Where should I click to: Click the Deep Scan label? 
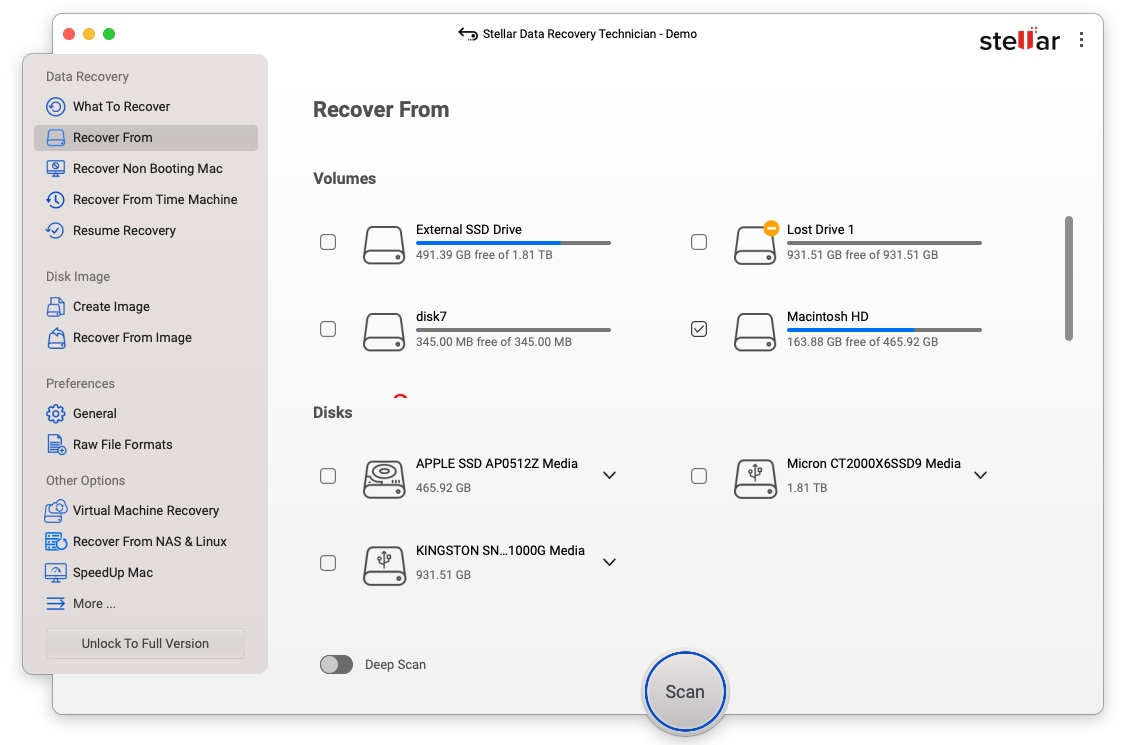(x=395, y=665)
